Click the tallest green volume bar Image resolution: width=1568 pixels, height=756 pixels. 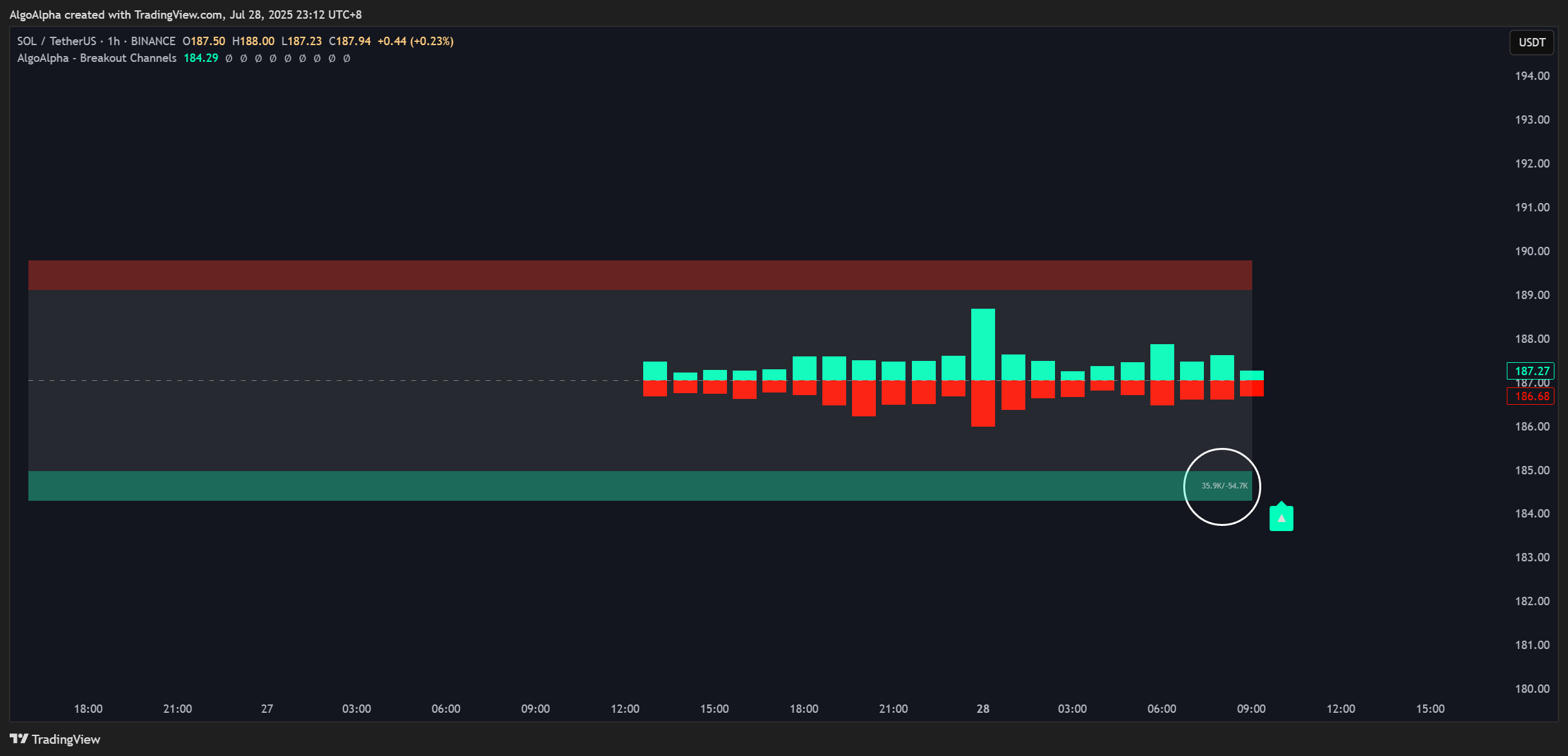tap(983, 344)
